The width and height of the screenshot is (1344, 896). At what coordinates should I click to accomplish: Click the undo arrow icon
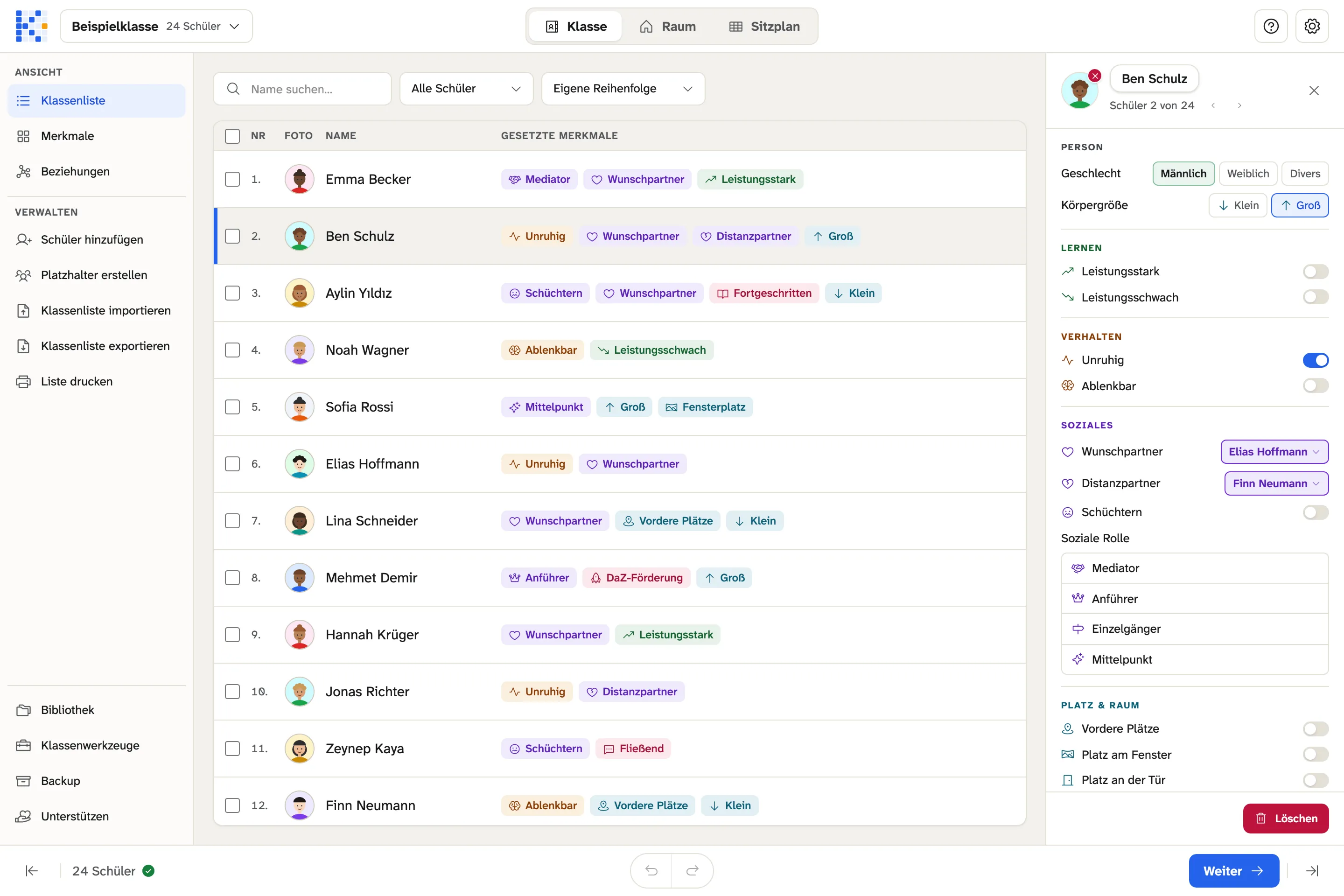click(x=651, y=870)
